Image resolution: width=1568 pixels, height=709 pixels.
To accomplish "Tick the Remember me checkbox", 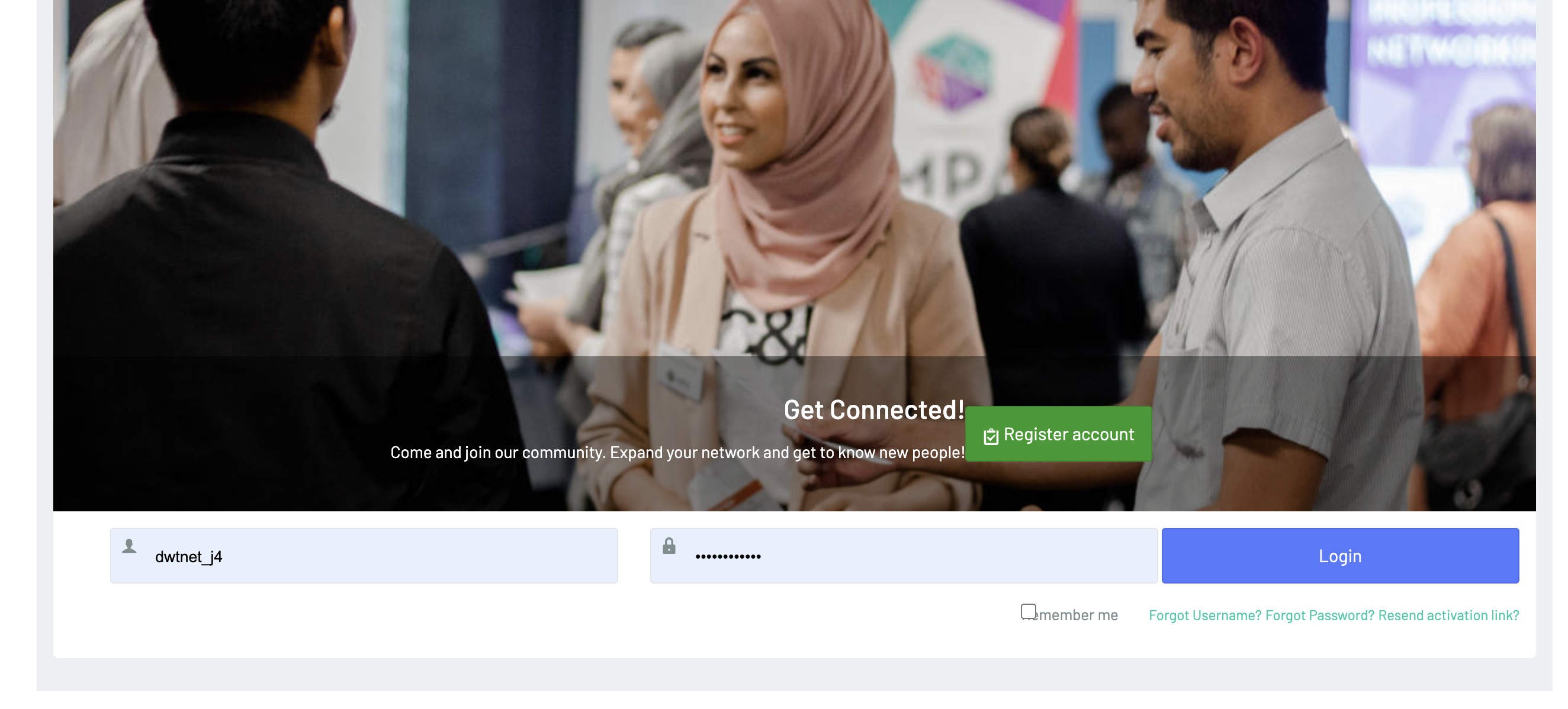I will click(x=1029, y=611).
